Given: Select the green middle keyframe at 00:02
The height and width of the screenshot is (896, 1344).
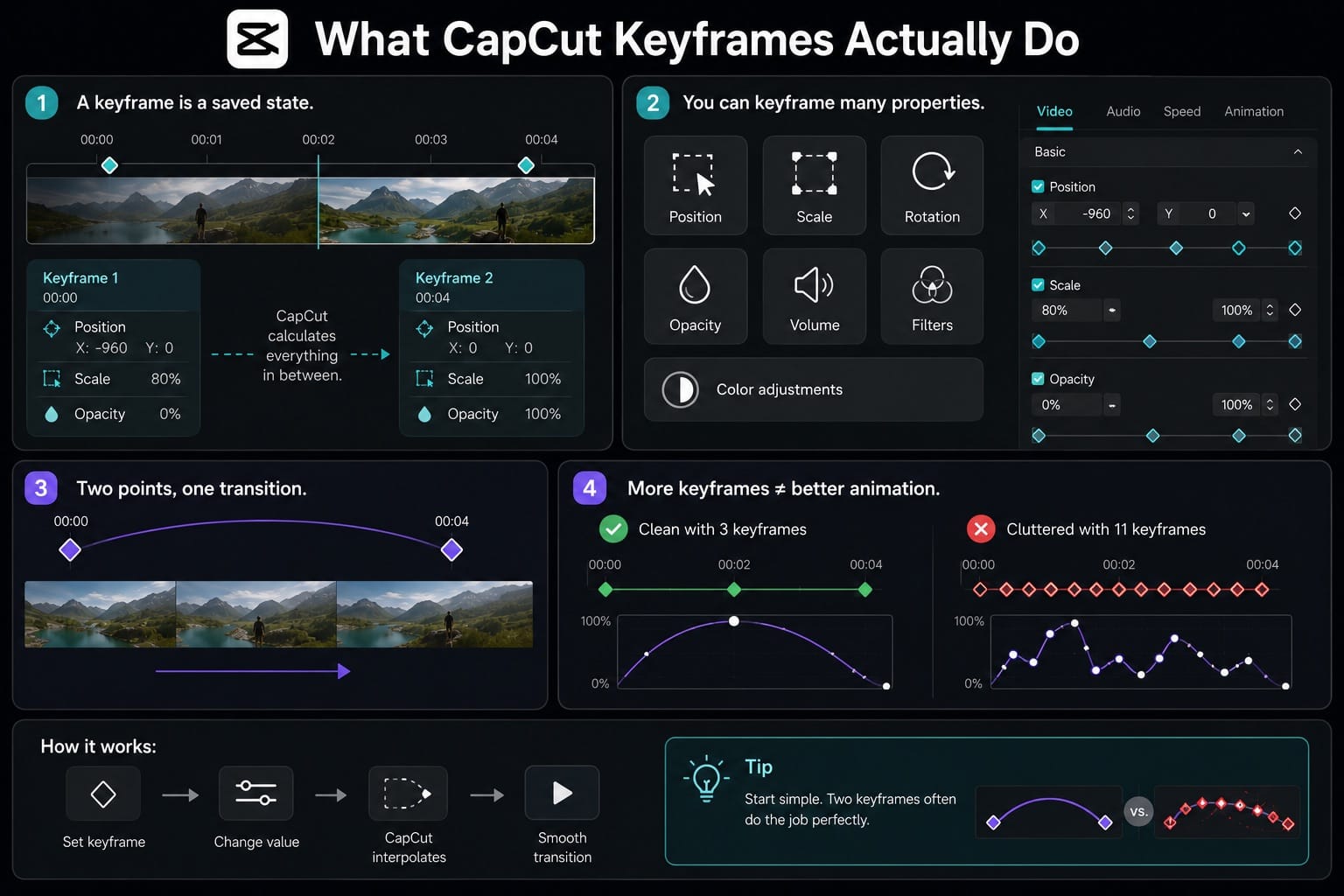Looking at the screenshot, I should point(734,590).
